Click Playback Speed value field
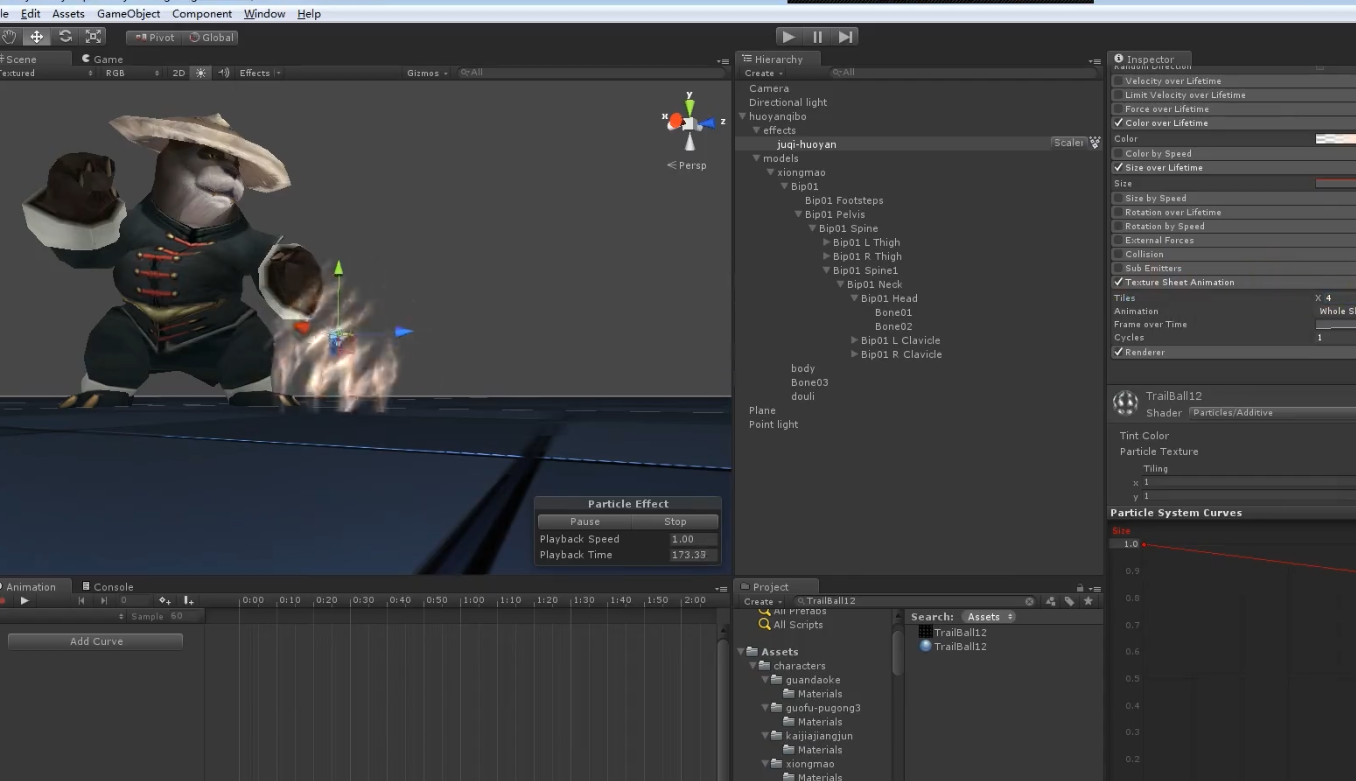Viewport: 1356px width, 781px height. (693, 539)
